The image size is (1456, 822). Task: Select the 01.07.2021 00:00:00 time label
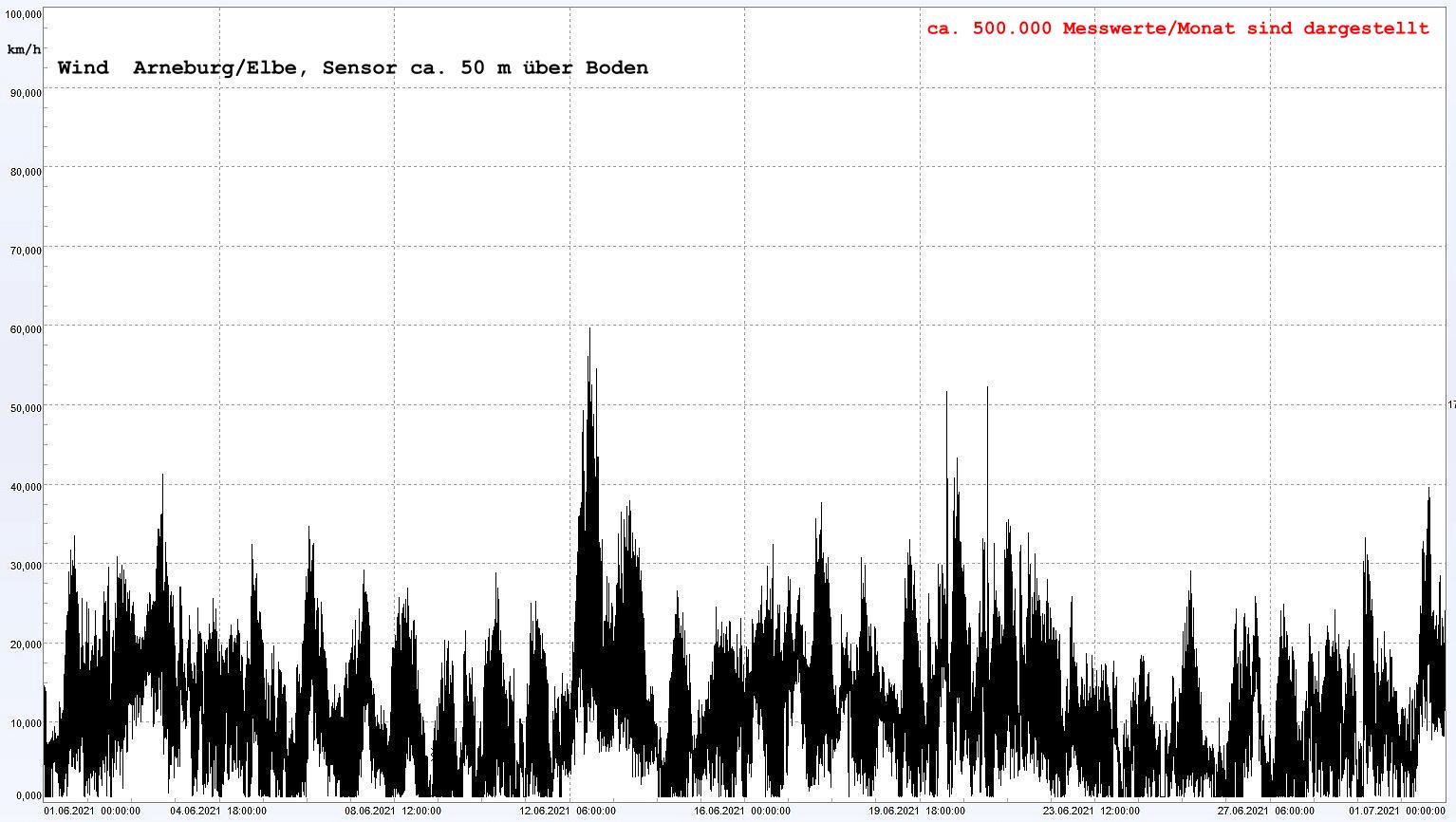click(1397, 811)
